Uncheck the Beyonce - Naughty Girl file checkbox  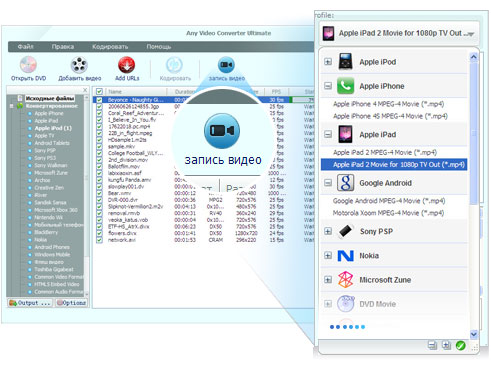point(99,100)
